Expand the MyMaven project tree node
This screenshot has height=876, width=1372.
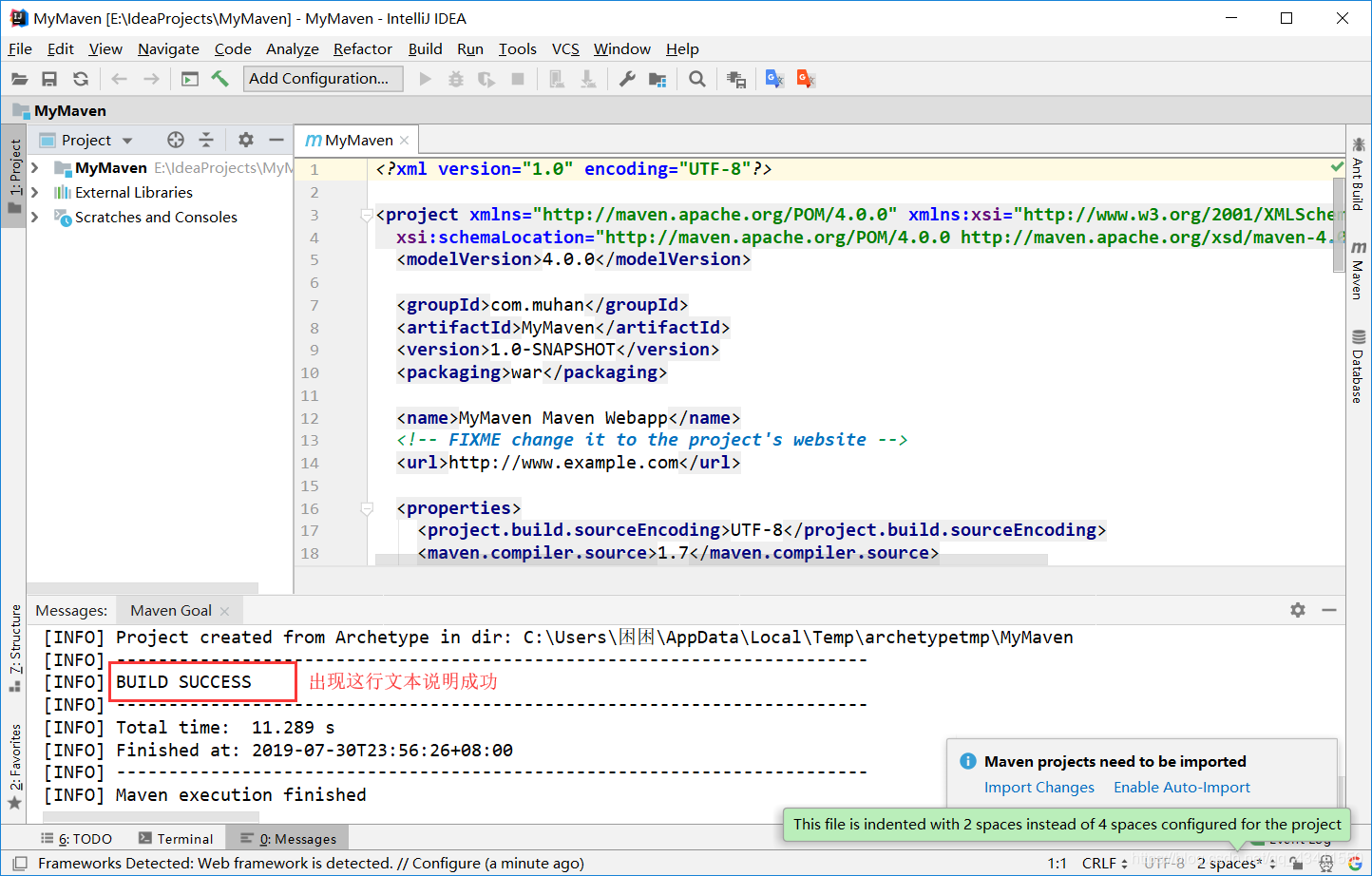(x=35, y=168)
